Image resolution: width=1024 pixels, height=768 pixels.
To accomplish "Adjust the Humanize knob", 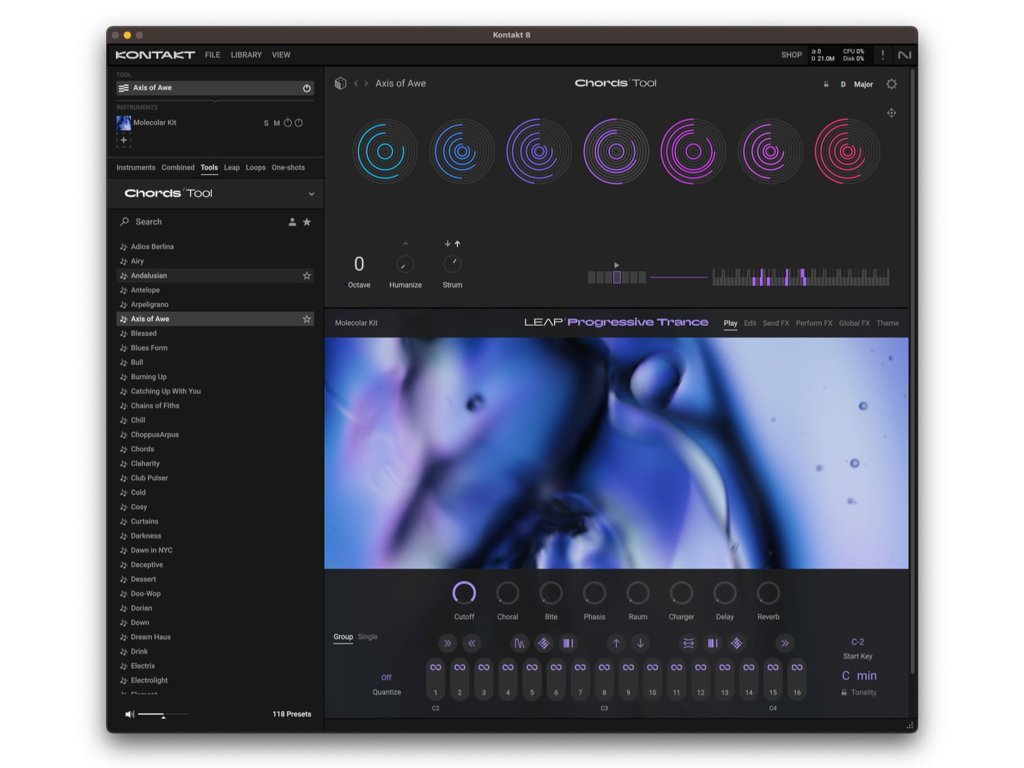I will click(x=405, y=264).
